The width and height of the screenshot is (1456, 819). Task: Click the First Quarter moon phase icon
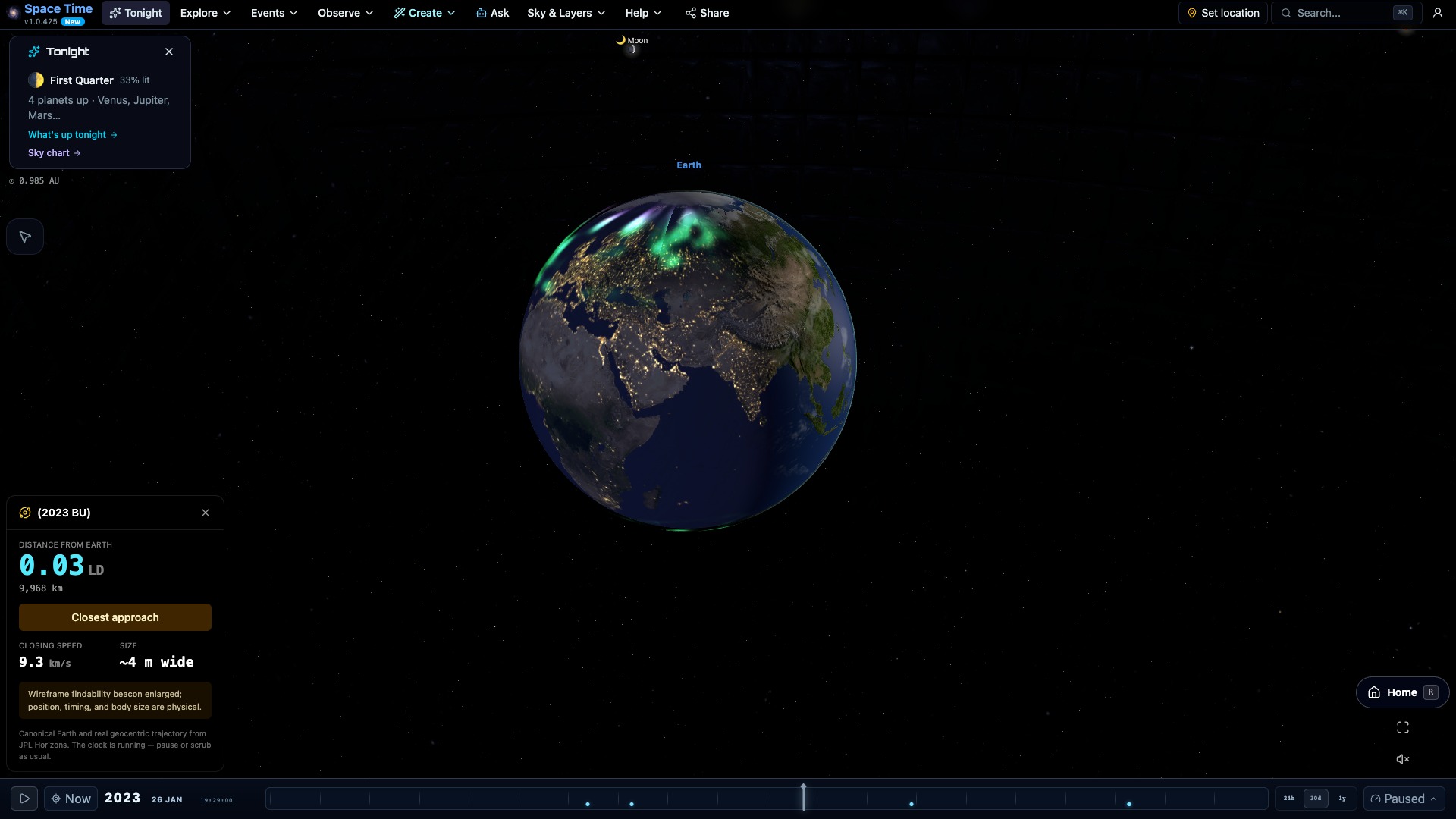[x=36, y=80]
